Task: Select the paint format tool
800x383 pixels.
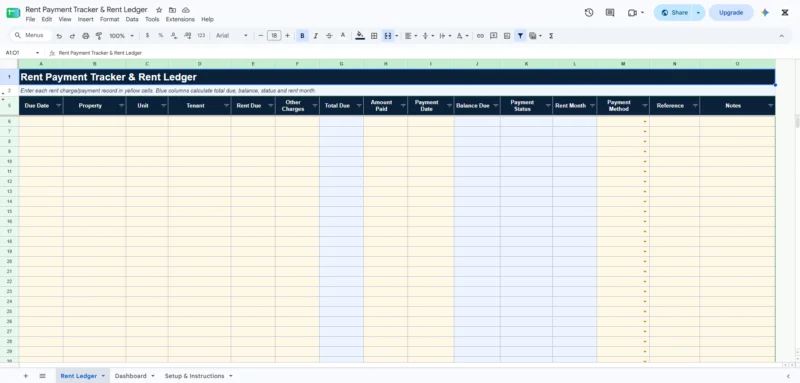Action: pos(99,36)
